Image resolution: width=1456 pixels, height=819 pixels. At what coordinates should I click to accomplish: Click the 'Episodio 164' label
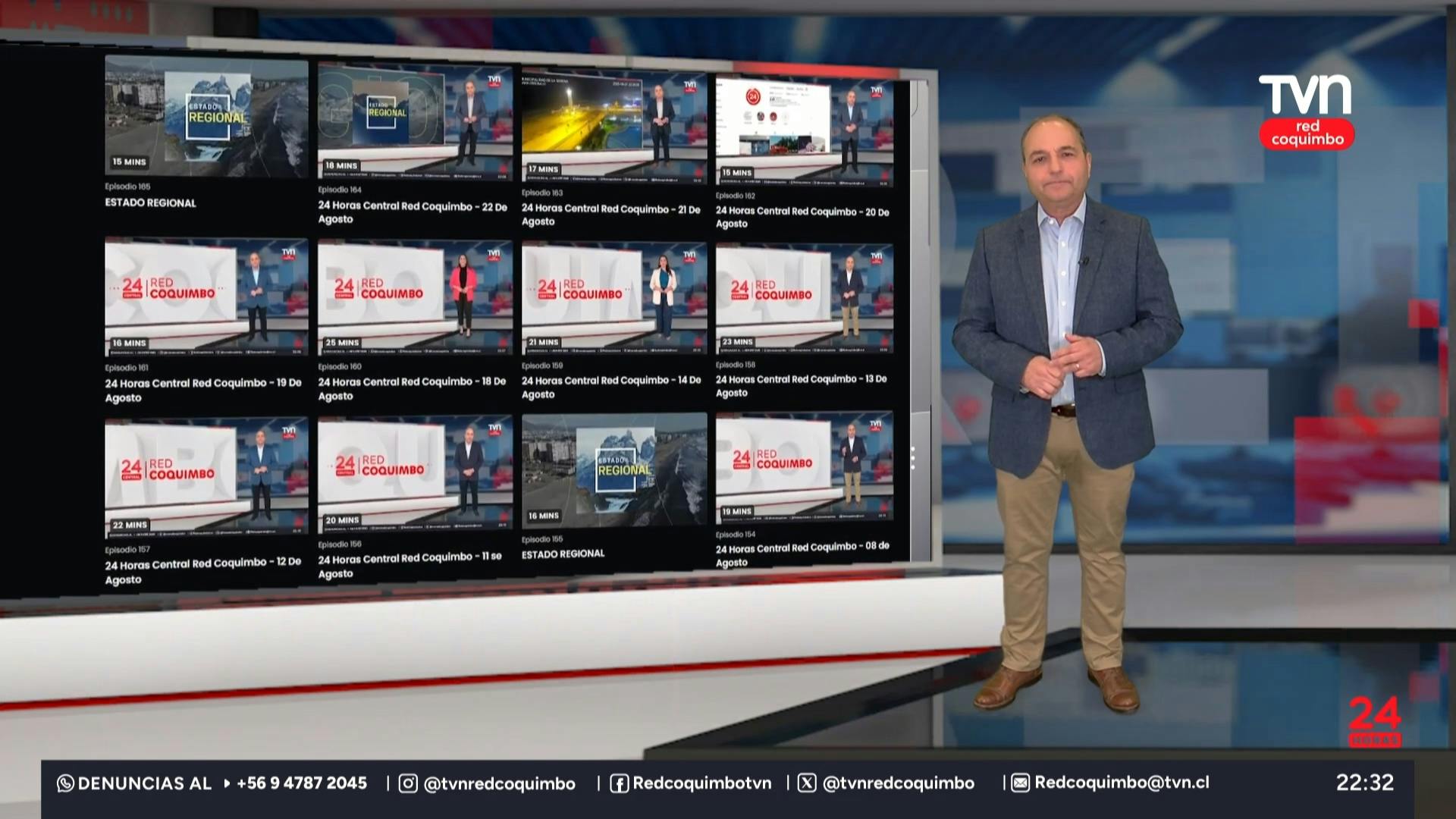[340, 190]
